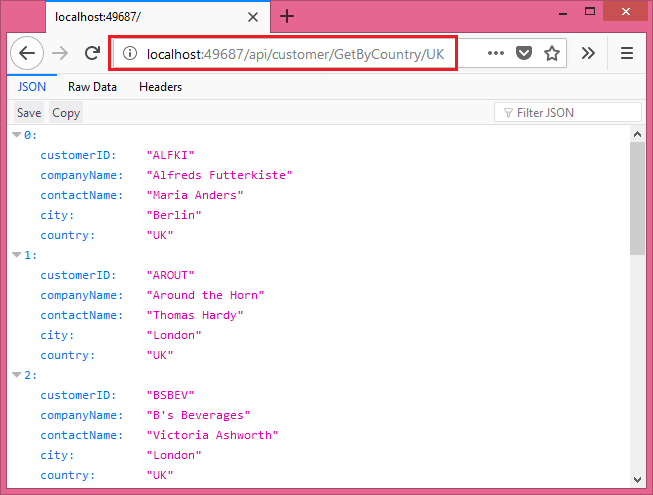
Task: Click the Save button
Action: tap(29, 113)
